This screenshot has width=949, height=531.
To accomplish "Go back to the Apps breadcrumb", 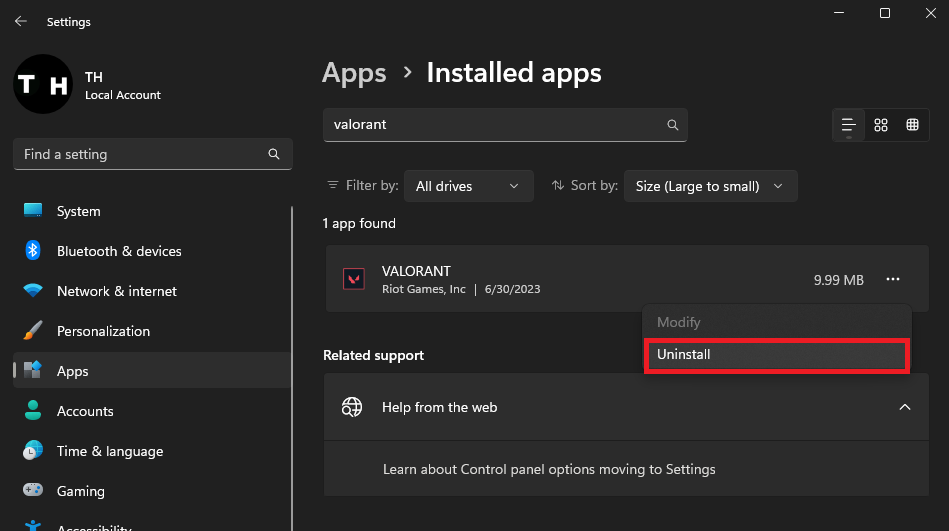I will pyautogui.click(x=354, y=73).
